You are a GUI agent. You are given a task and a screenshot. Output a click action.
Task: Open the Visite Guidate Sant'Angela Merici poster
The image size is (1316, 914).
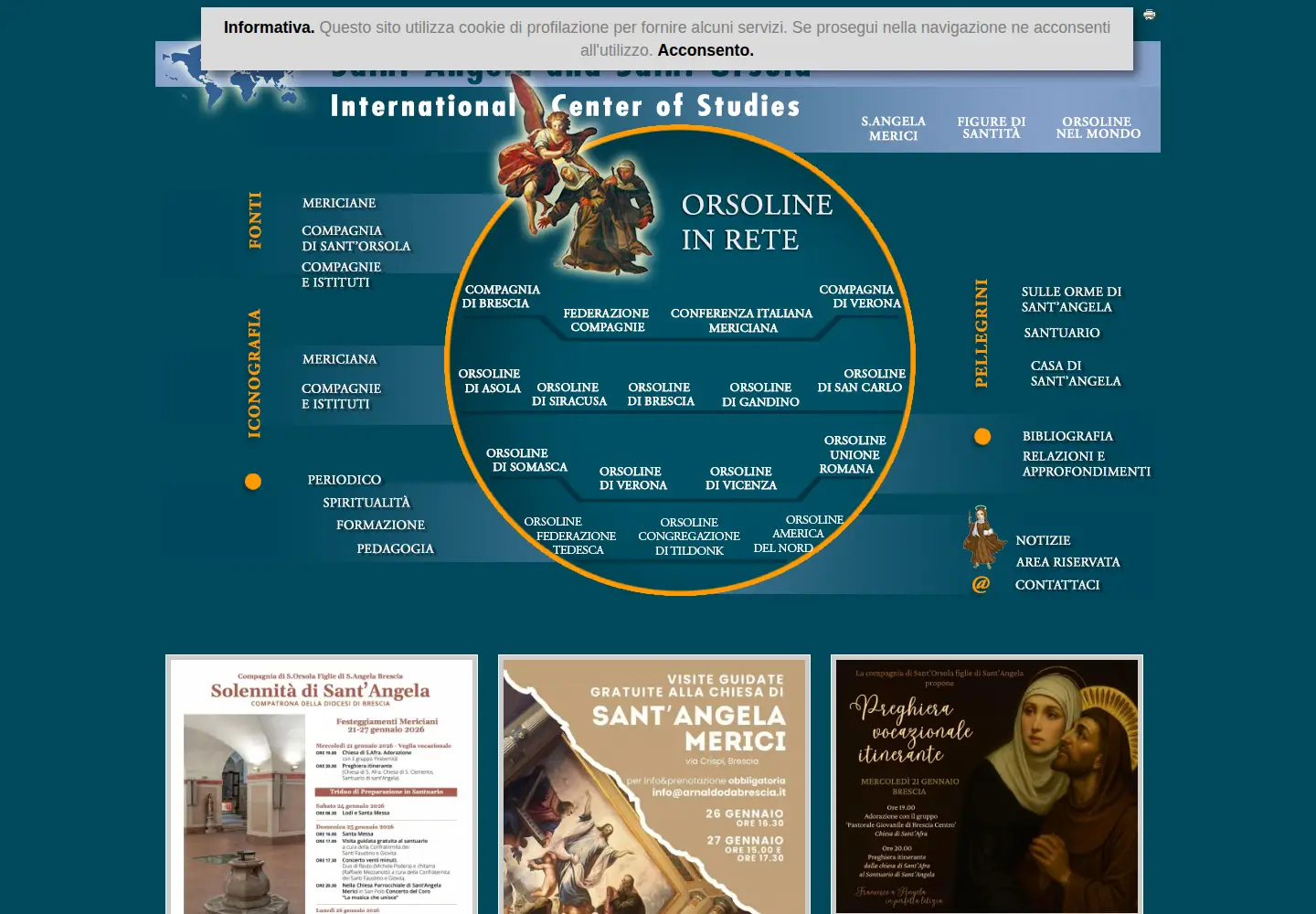click(x=654, y=786)
